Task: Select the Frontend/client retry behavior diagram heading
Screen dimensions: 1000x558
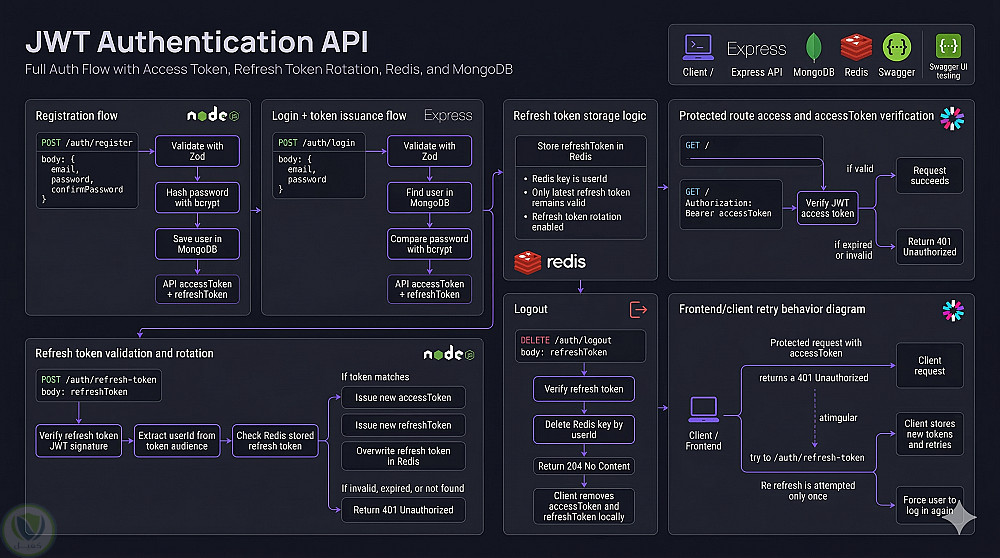Action: point(772,309)
